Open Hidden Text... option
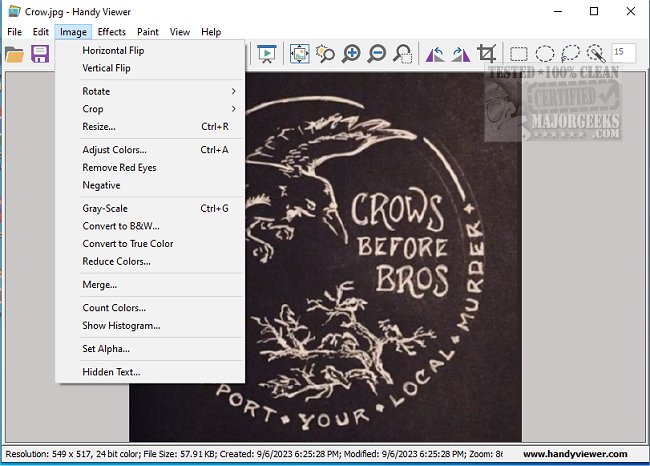This screenshot has height=466, width=650. point(150,372)
